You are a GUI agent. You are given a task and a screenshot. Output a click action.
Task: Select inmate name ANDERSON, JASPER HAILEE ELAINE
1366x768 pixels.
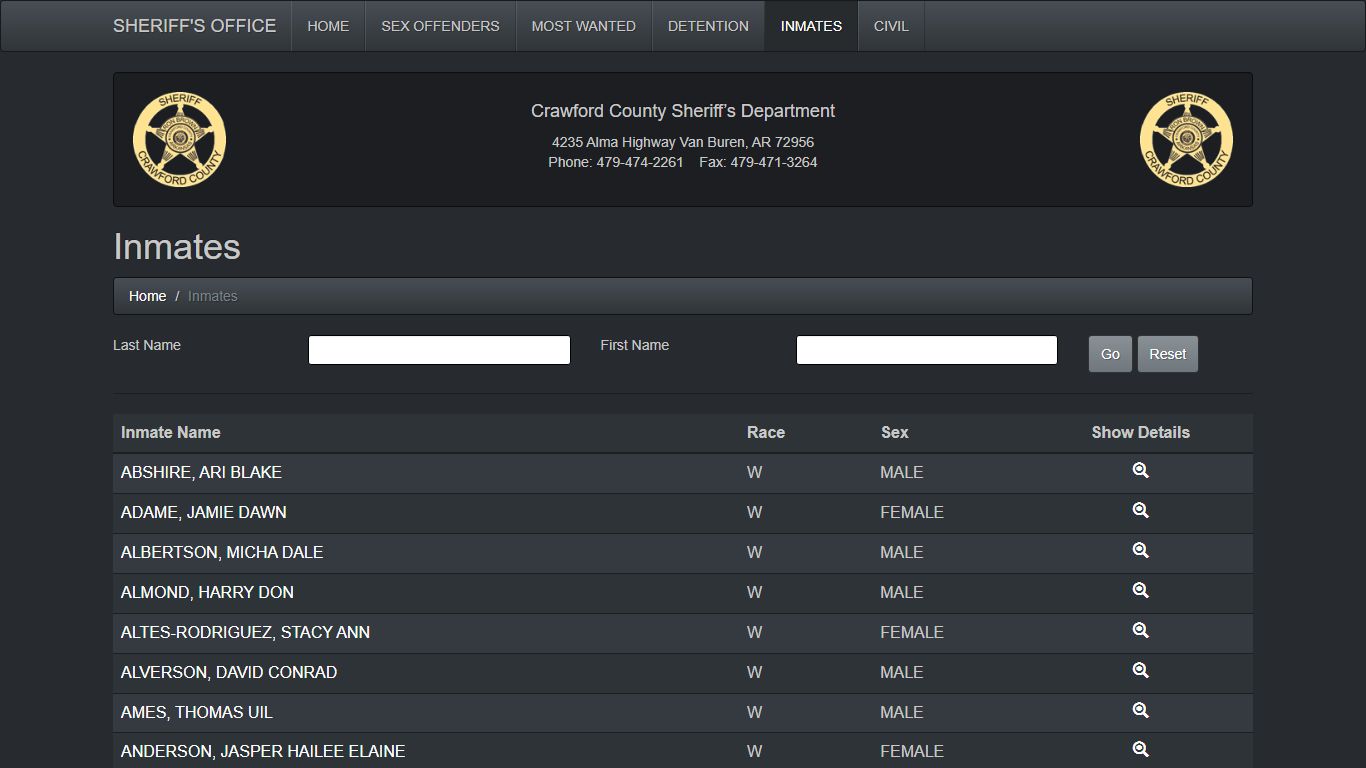click(x=263, y=751)
